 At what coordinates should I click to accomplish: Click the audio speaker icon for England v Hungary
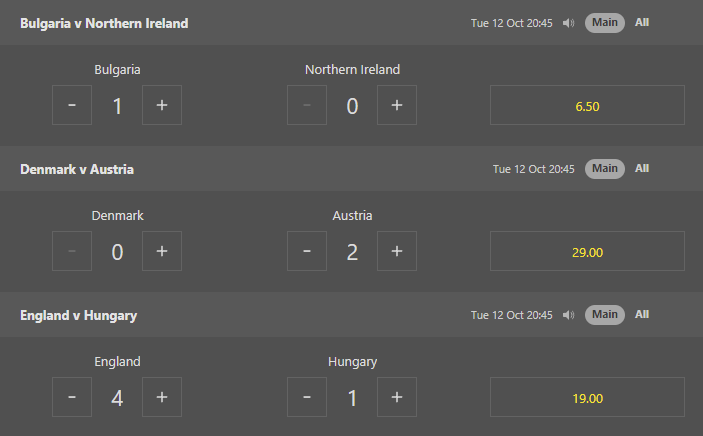click(568, 315)
